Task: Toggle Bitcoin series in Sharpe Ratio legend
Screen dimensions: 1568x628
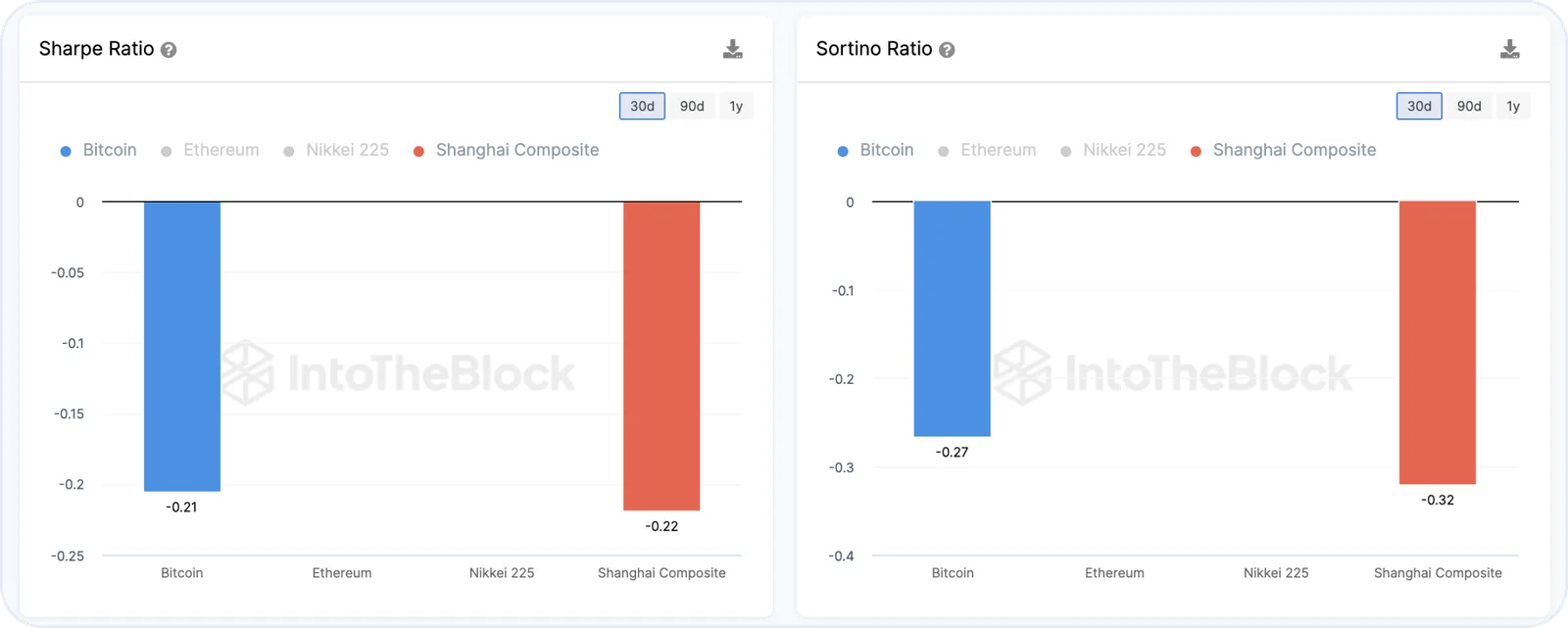Action: tap(99, 150)
